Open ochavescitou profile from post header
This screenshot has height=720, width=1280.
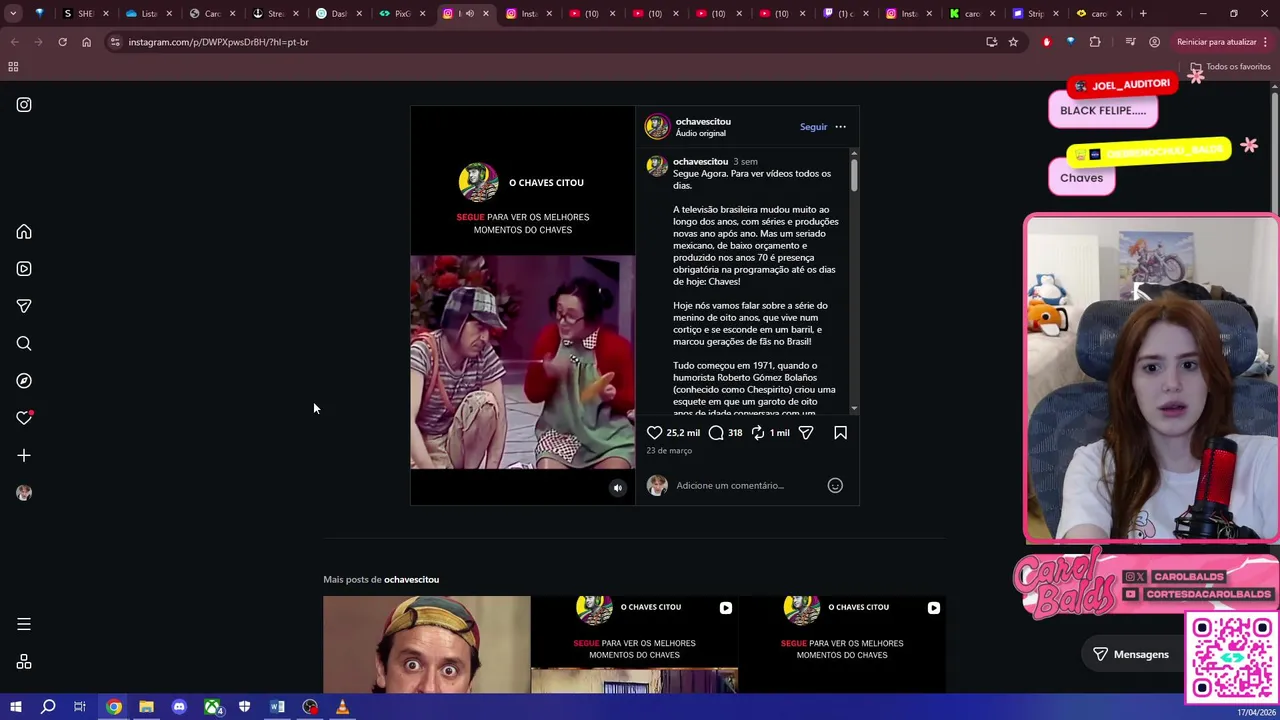point(703,121)
